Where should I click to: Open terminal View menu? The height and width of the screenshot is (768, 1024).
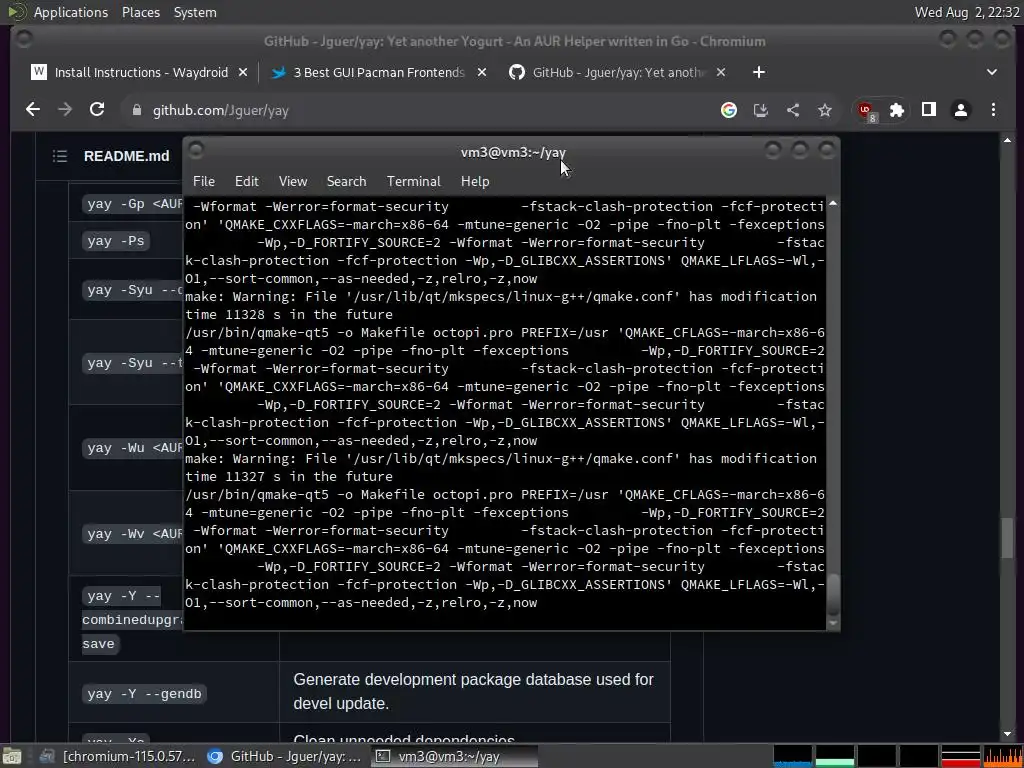[293, 182]
